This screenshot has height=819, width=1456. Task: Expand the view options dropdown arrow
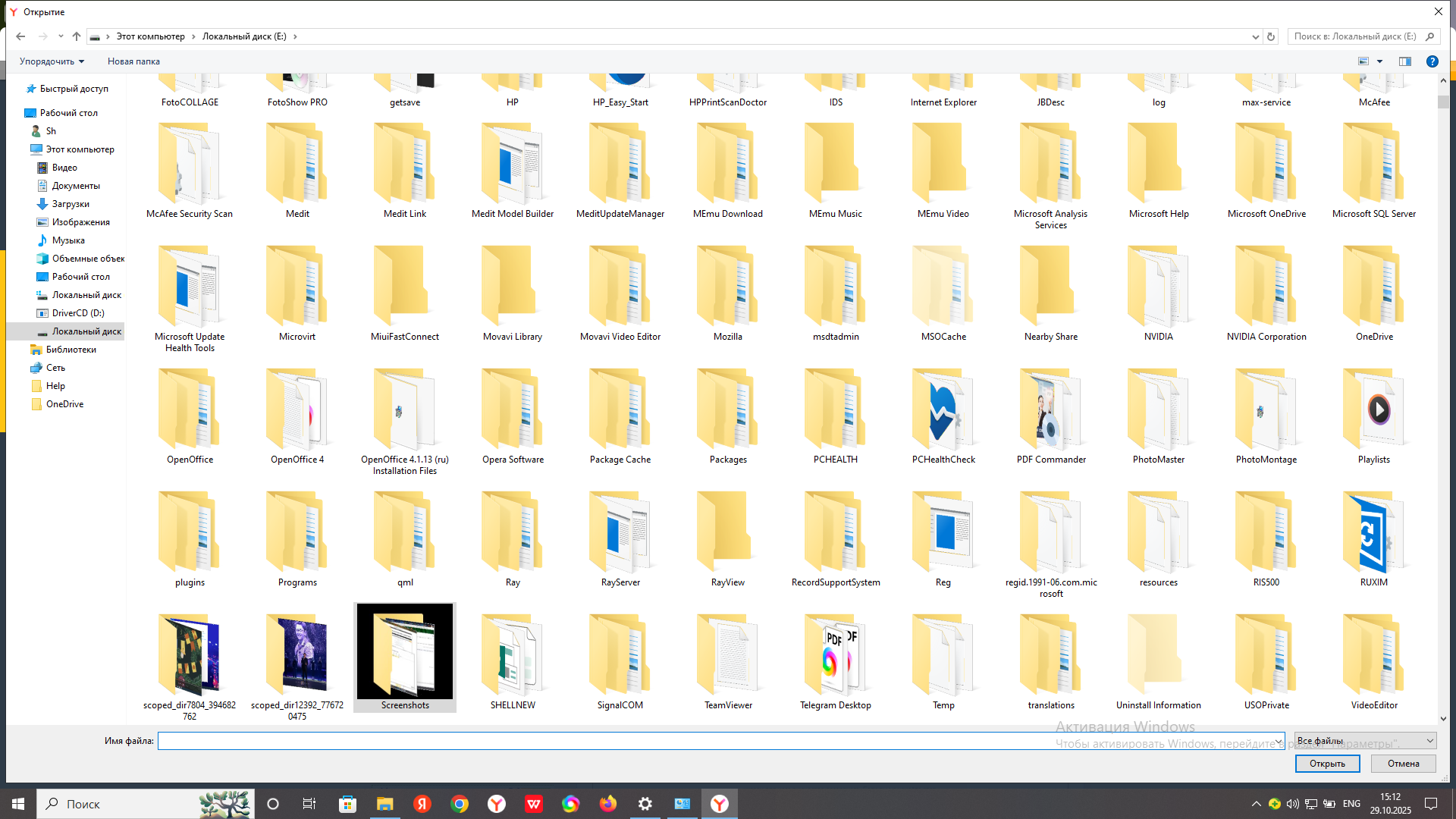1379,61
